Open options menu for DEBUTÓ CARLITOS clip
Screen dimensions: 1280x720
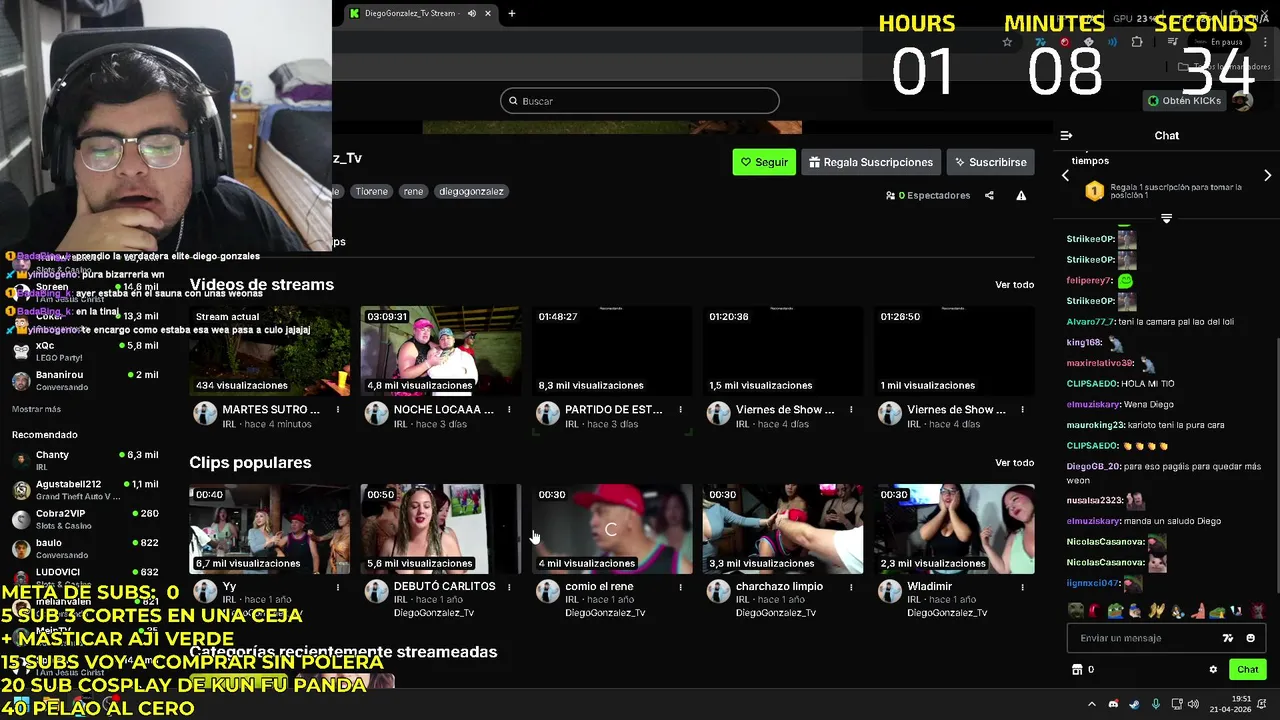tap(509, 587)
